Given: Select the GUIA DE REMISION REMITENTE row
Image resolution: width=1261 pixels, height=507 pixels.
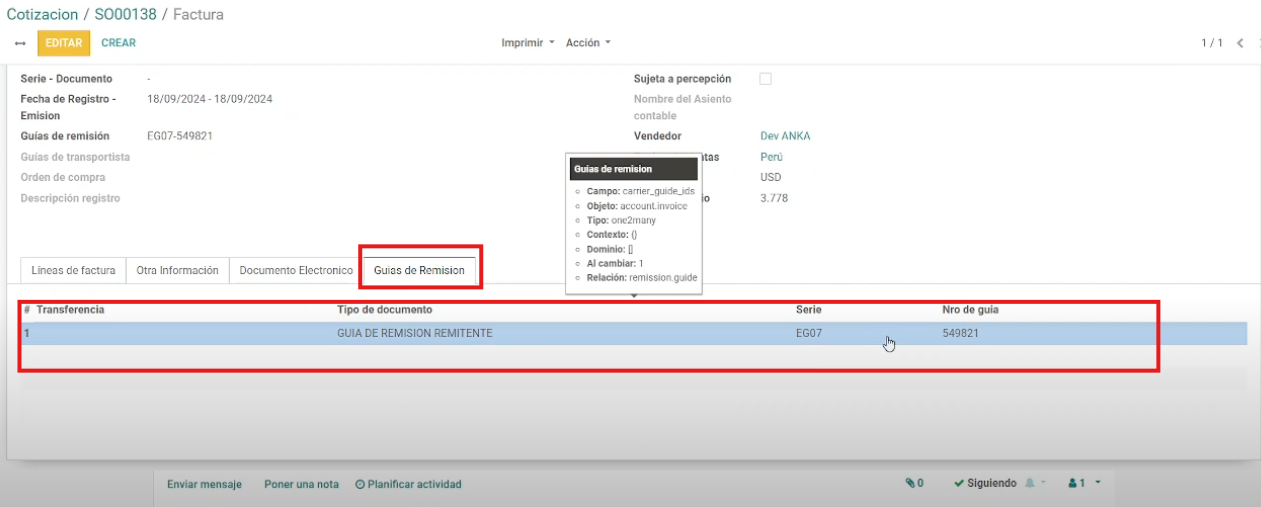Looking at the screenshot, I should point(414,333).
